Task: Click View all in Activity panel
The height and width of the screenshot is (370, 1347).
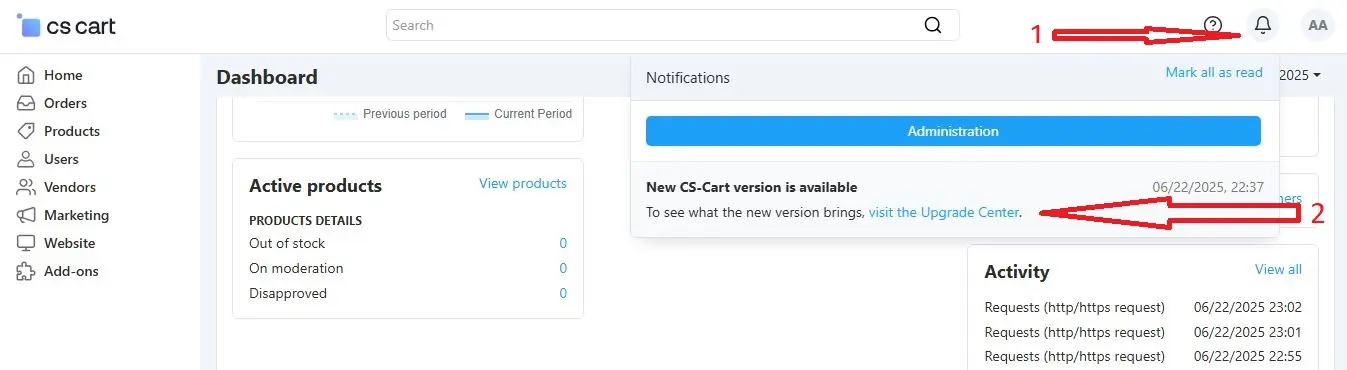Action: pos(1278,269)
